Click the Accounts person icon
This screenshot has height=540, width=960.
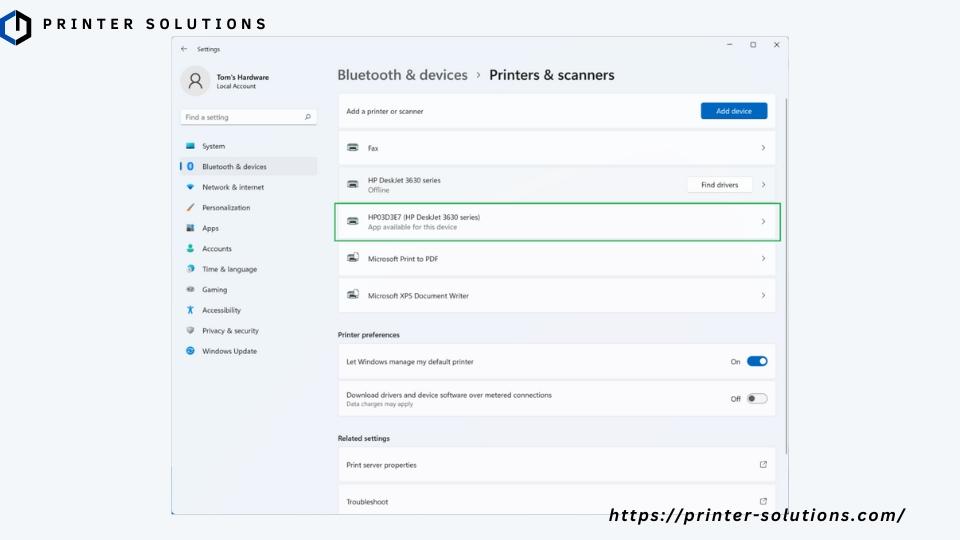click(x=190, y=249)
